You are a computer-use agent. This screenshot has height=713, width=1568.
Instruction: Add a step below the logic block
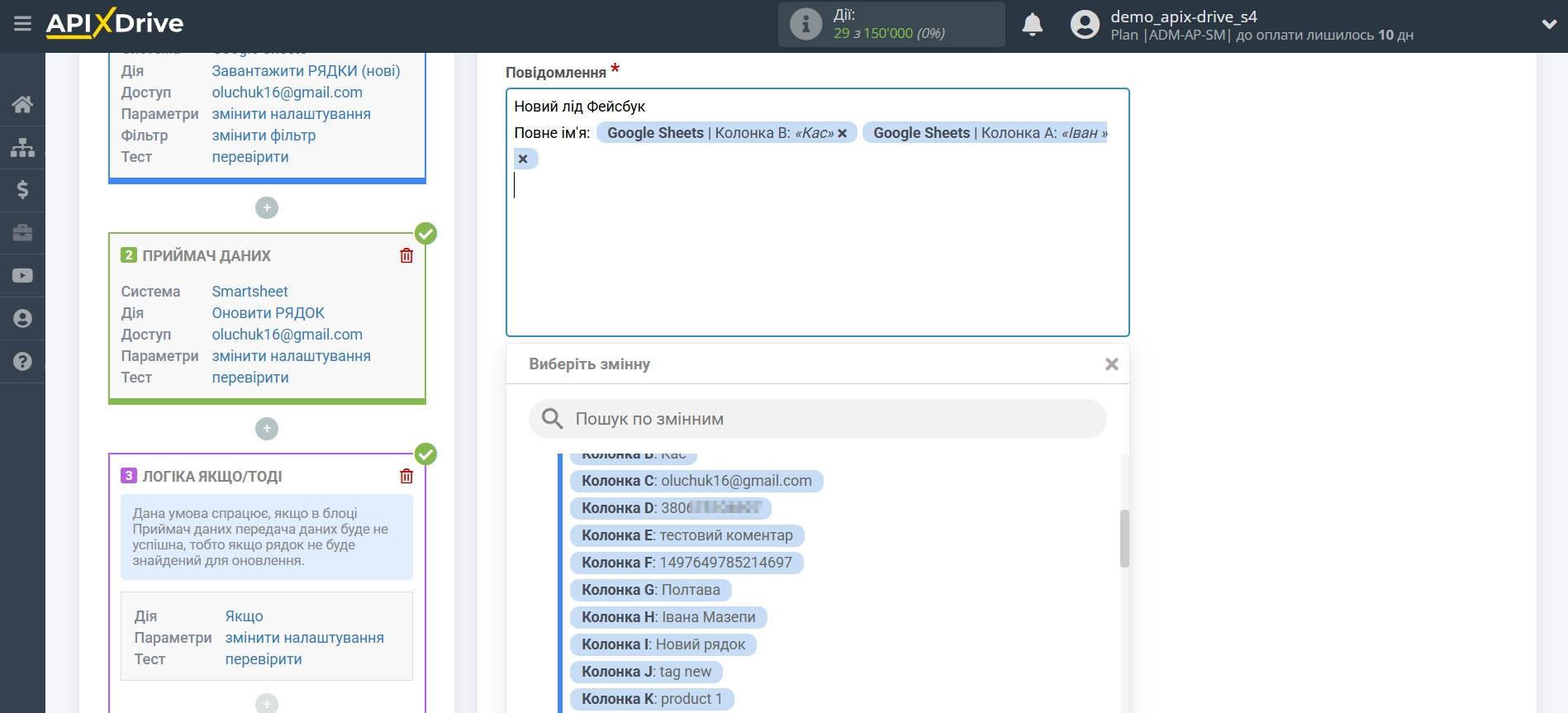pyautogui.click(x=267, y=703)
